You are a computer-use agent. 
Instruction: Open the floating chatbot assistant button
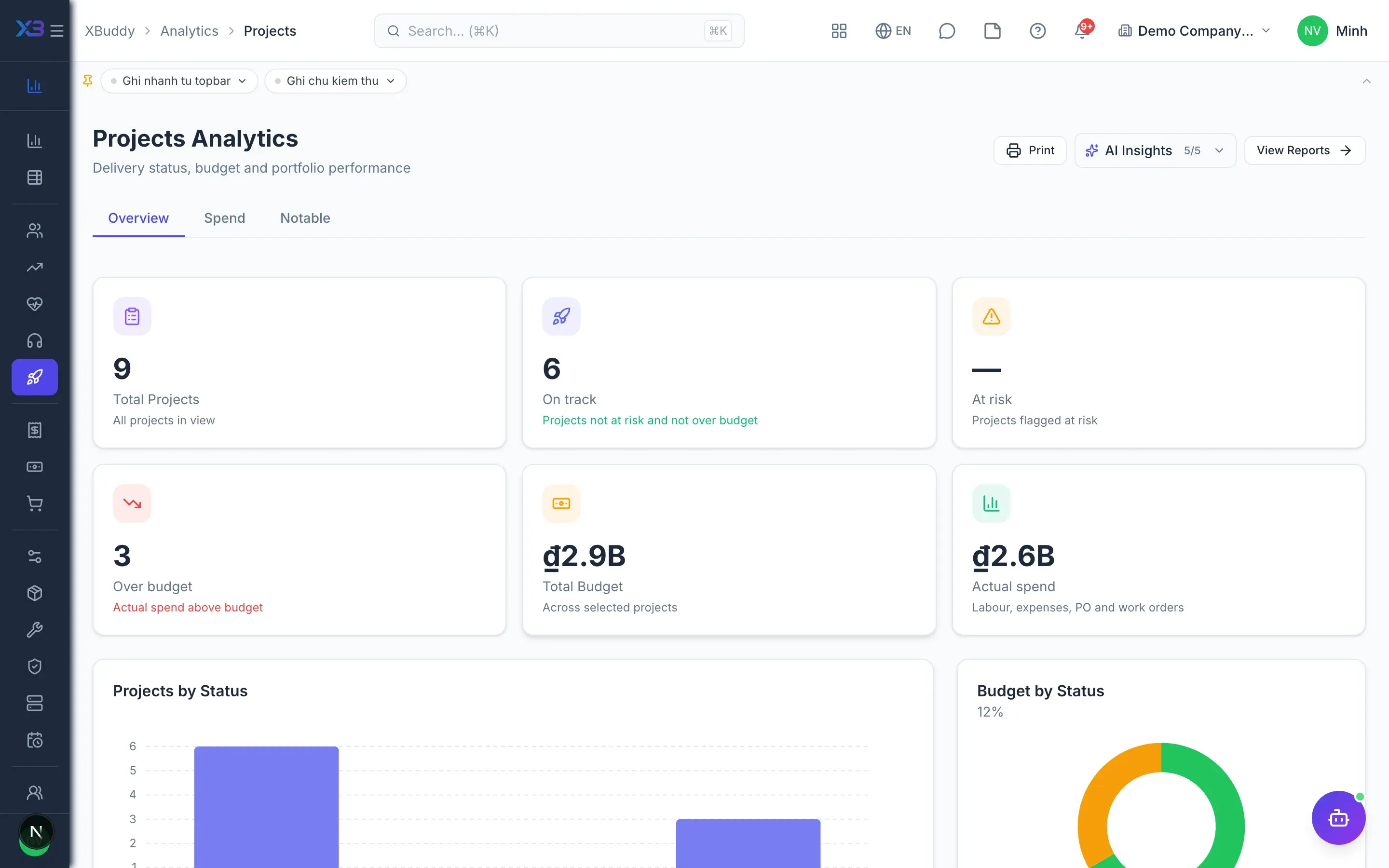1338,817
